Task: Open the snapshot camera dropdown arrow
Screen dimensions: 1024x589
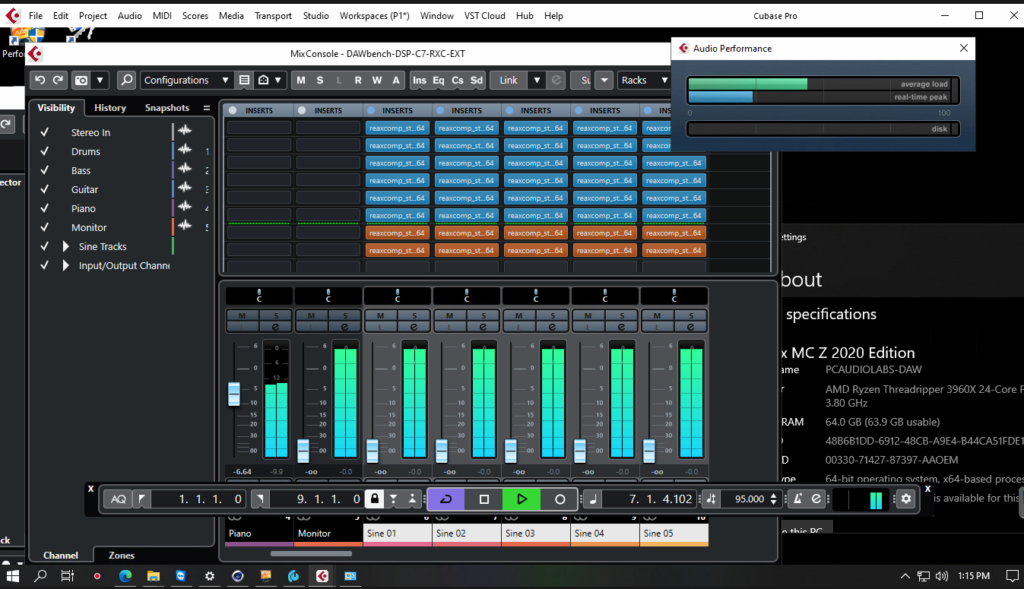Action: click(100, 80)
